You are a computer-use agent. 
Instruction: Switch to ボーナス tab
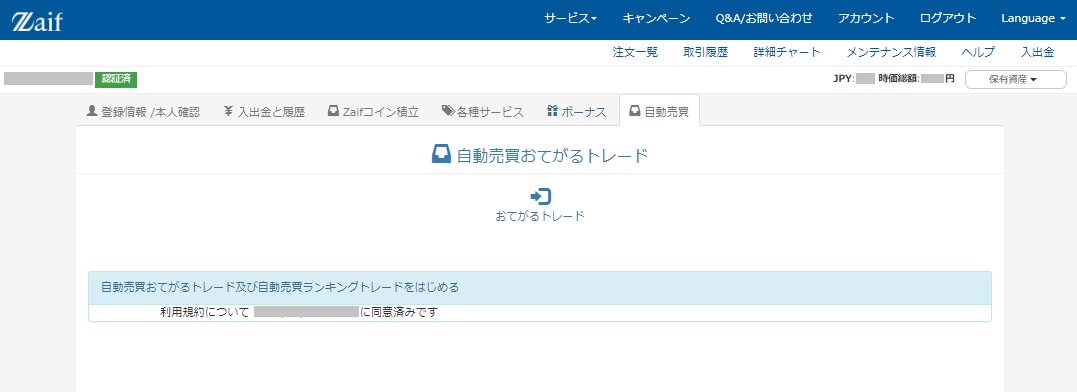tap(576, 111)
